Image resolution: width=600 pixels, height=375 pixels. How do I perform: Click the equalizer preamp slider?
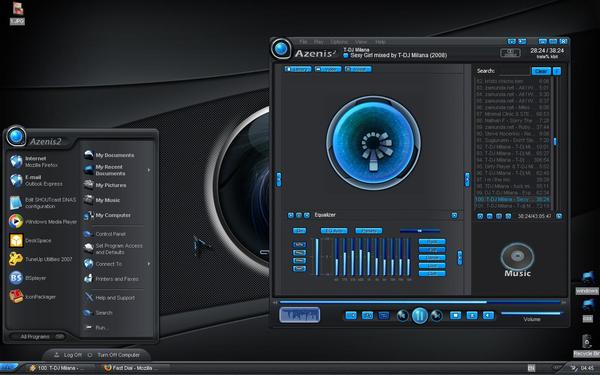point(317,257)
